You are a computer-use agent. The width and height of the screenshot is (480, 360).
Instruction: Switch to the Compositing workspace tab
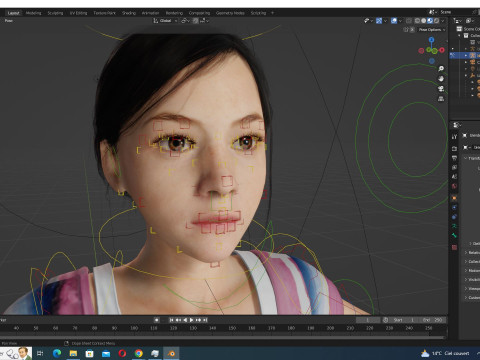click(199, 13)
